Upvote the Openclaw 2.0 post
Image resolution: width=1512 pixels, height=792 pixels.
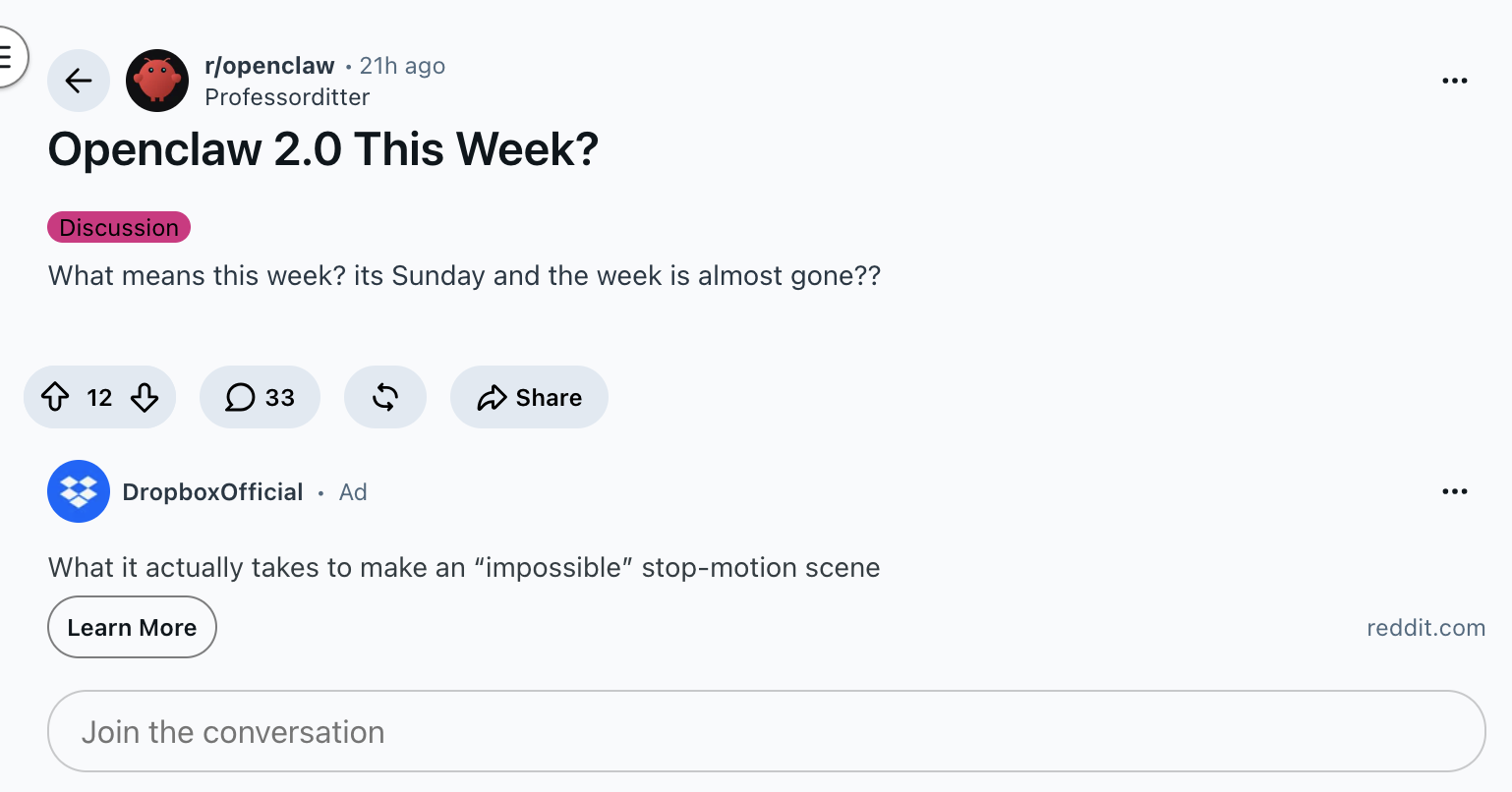click(x=55, y=397)
